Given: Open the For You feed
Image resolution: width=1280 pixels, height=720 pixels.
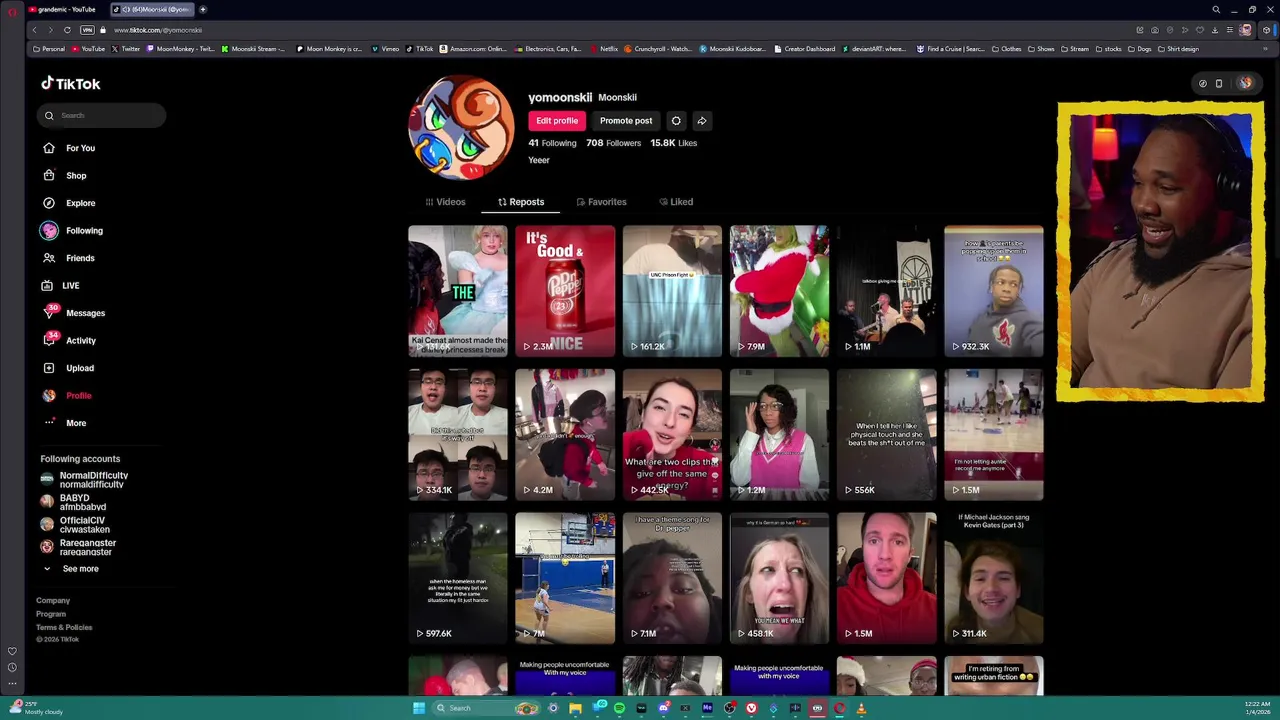Looking at the screenshot, I should [68, 148].
